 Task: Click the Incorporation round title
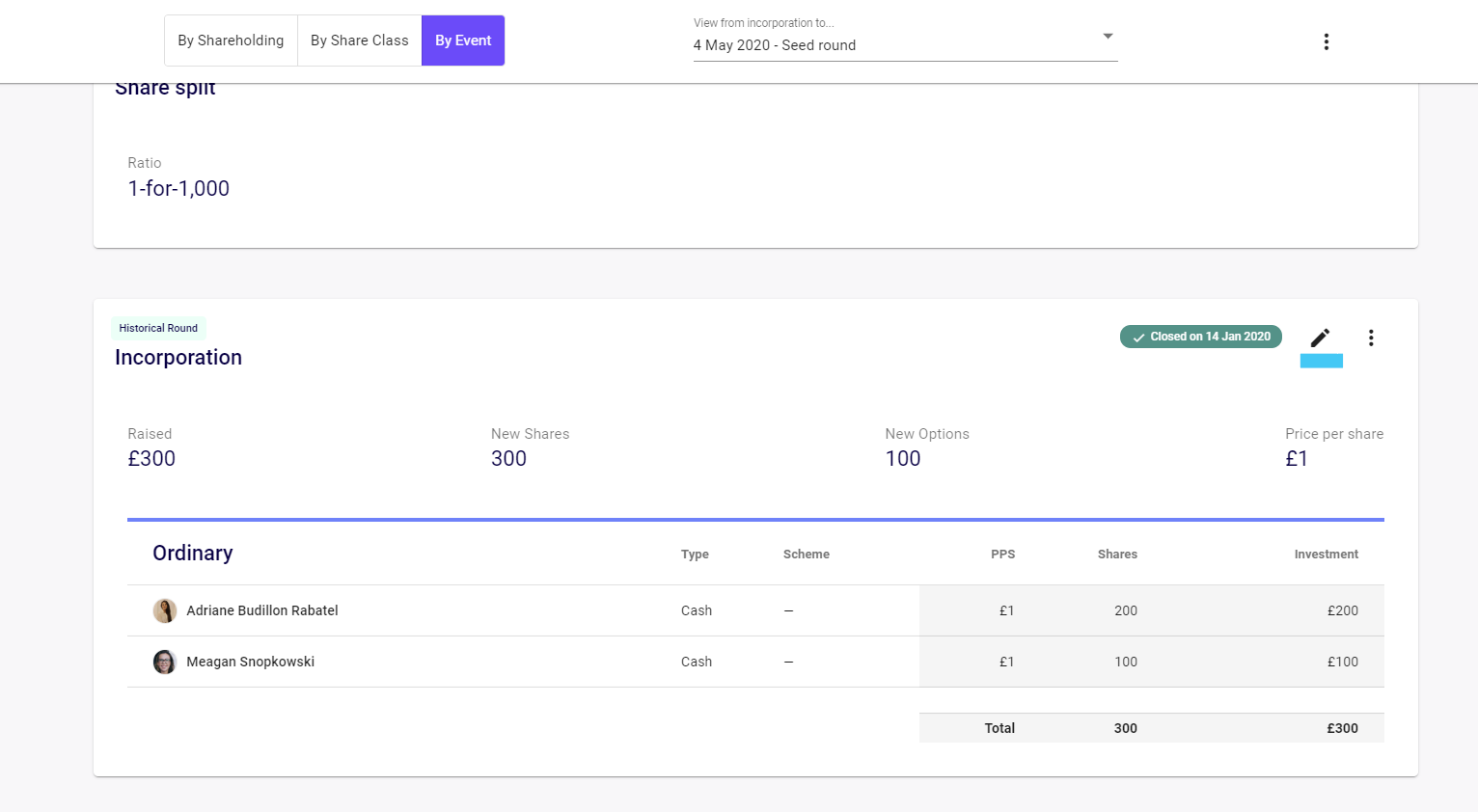(x=178, y=358)
